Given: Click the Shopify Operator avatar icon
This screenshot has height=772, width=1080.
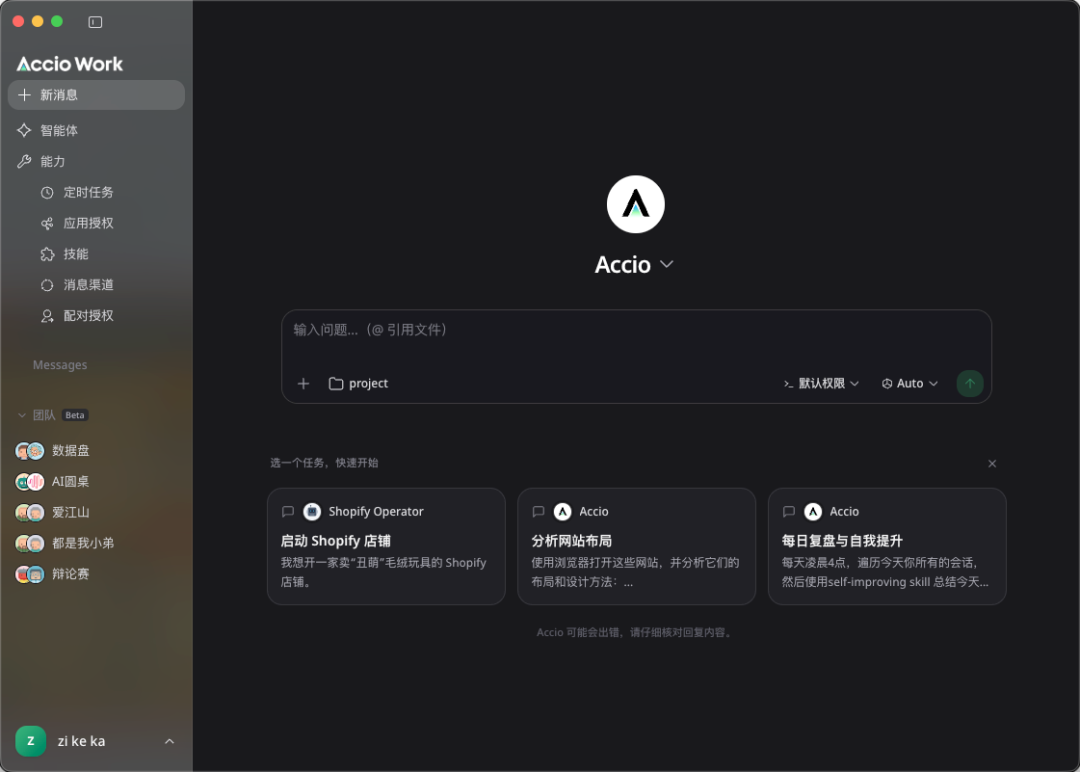Looking at the screenshot, I should (x=310, y=511).
